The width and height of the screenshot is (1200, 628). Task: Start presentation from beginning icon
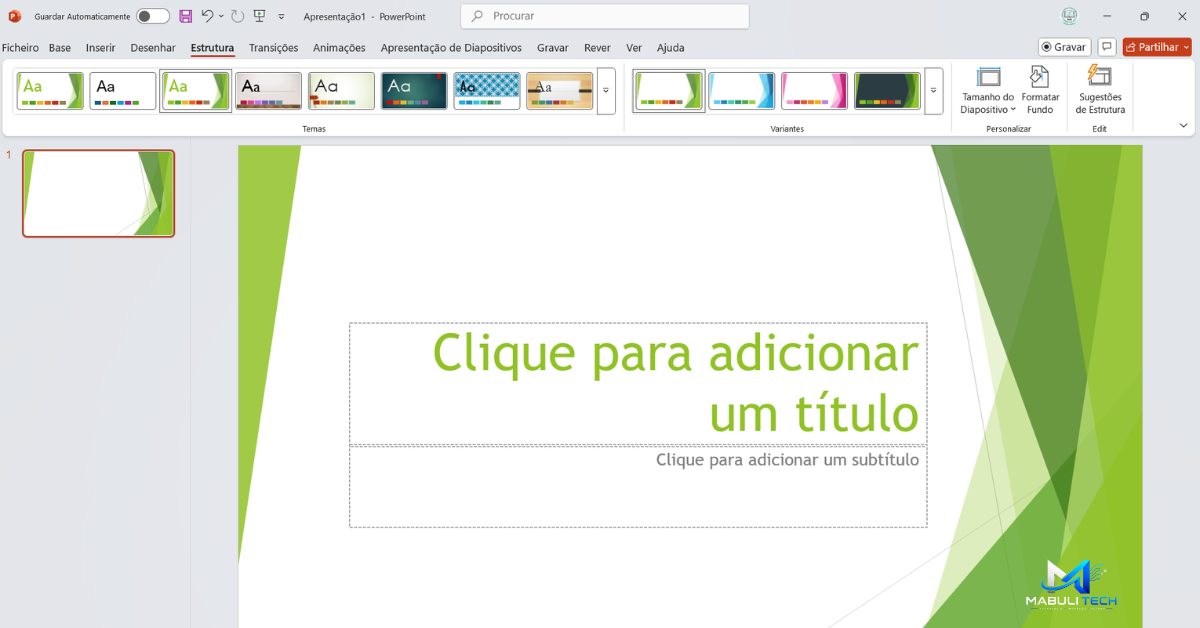(259, 16)
